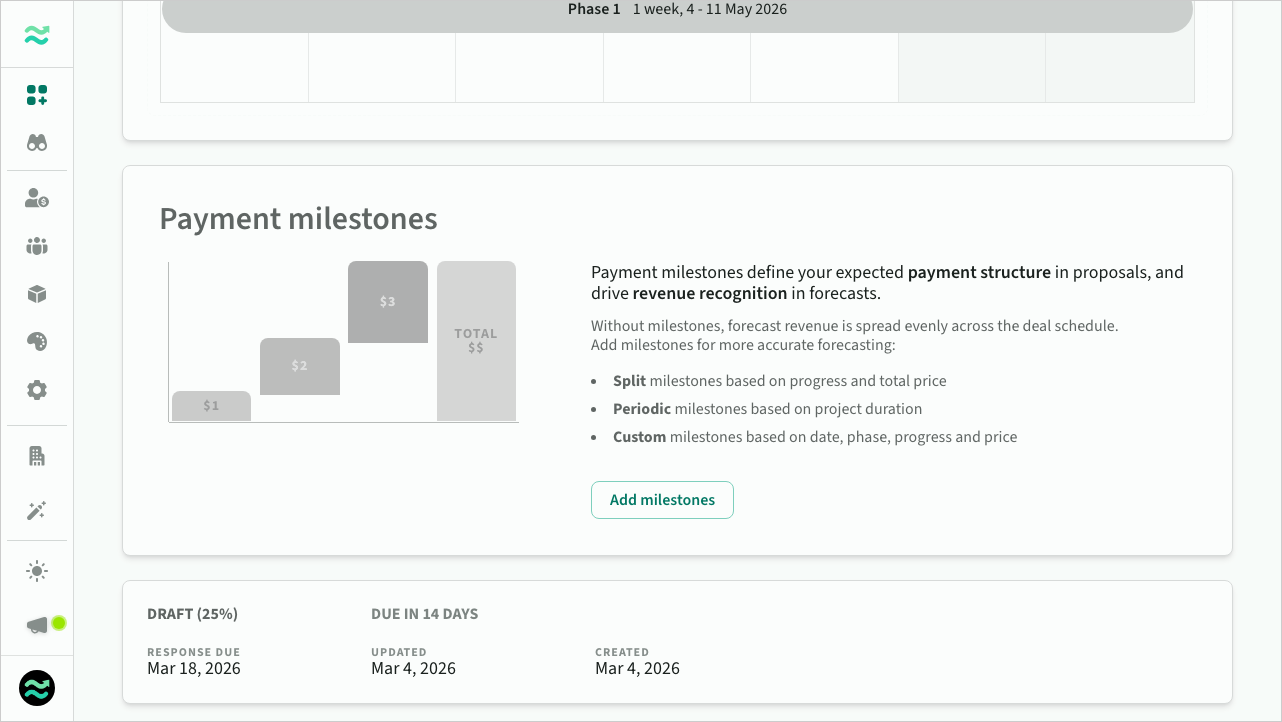1282x722 pixels.
Task: Select the Phase 1 timeline bar
Action: tap(677, 12)
